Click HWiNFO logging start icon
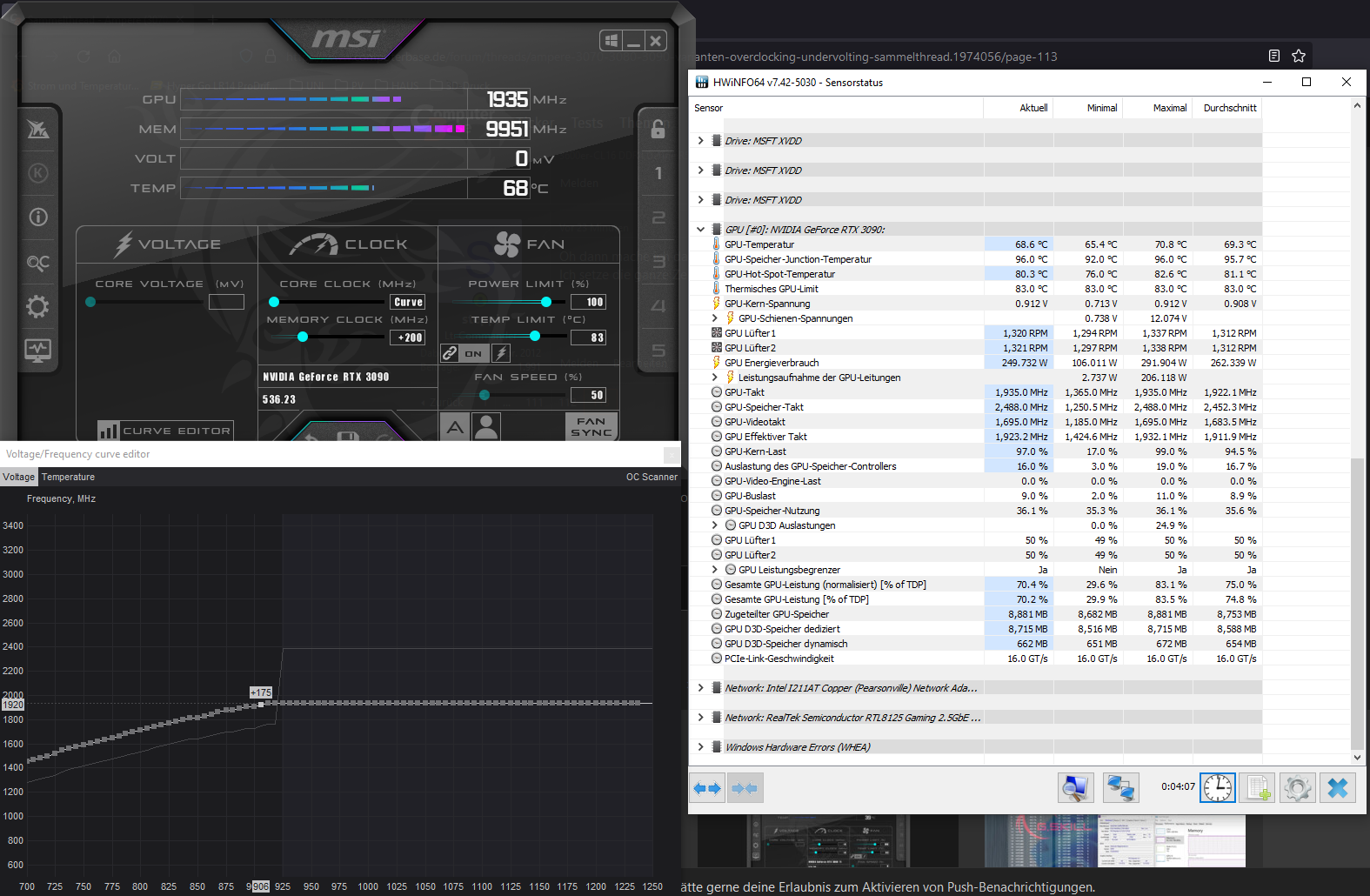 [x=1257, y=788]
